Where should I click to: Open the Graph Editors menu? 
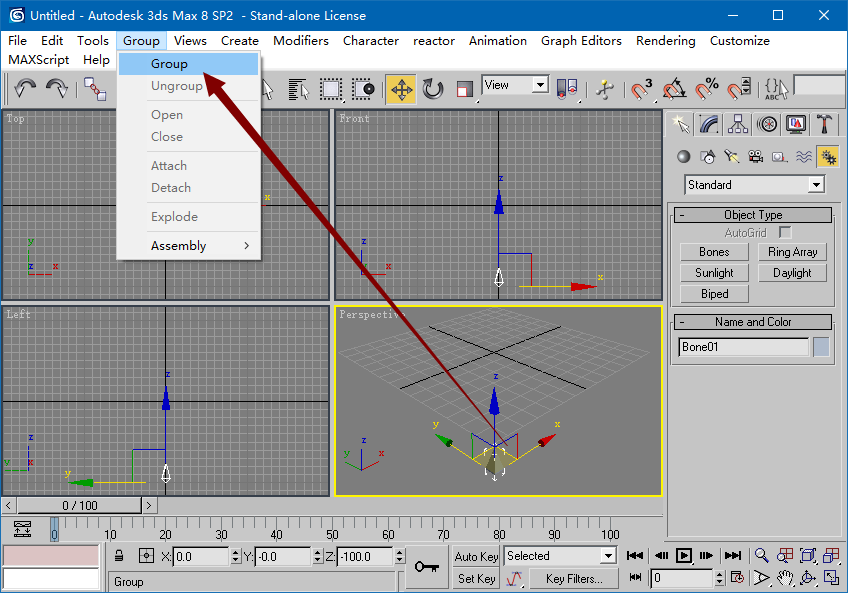(581, 41)
